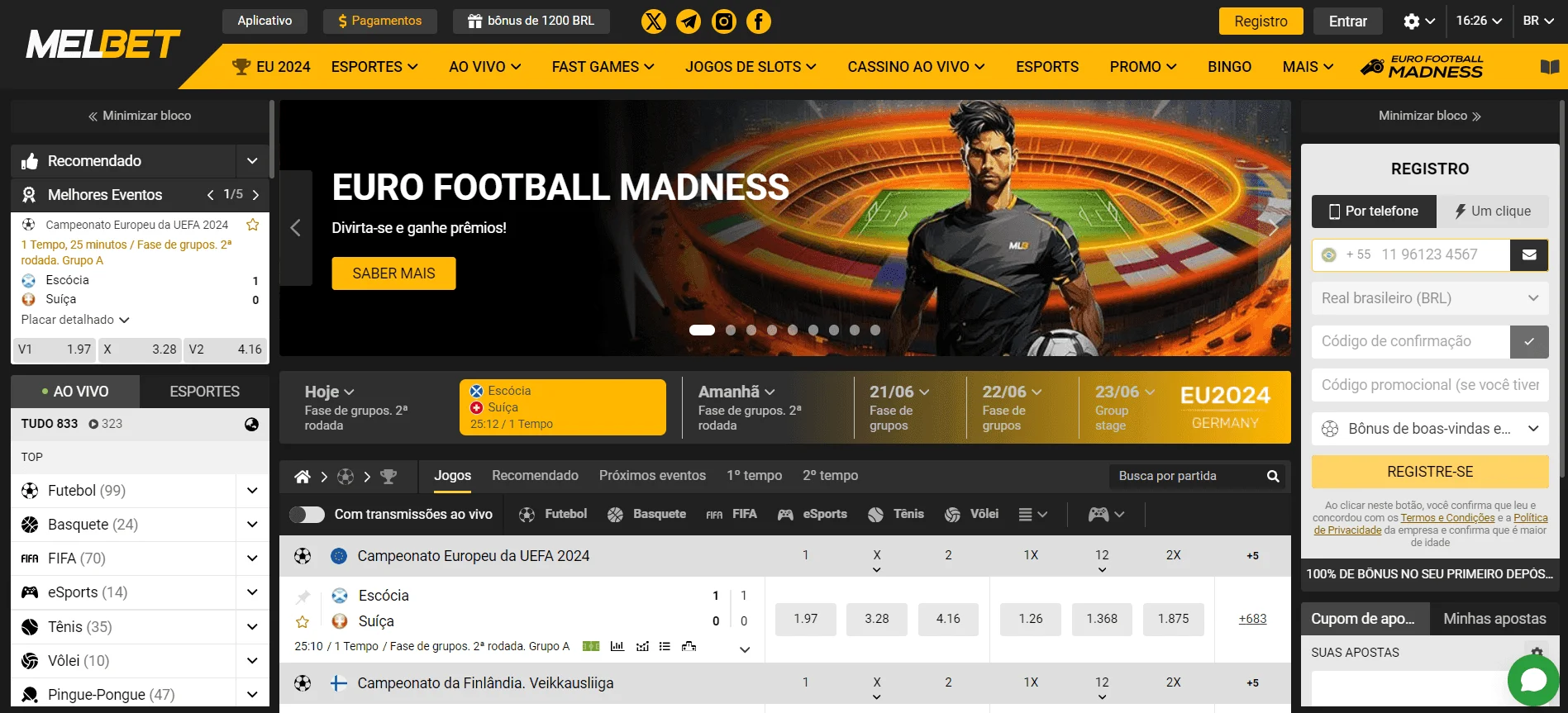The image size is (1568, 713).
Task: Show next Melhores Eventos item
Action: (255, 195)
